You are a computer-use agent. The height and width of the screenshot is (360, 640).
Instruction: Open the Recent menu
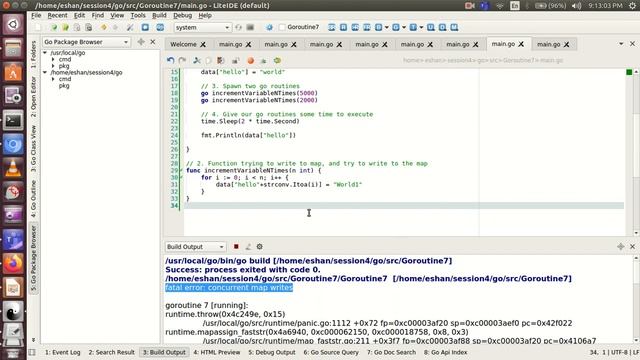tap(58, 16)
